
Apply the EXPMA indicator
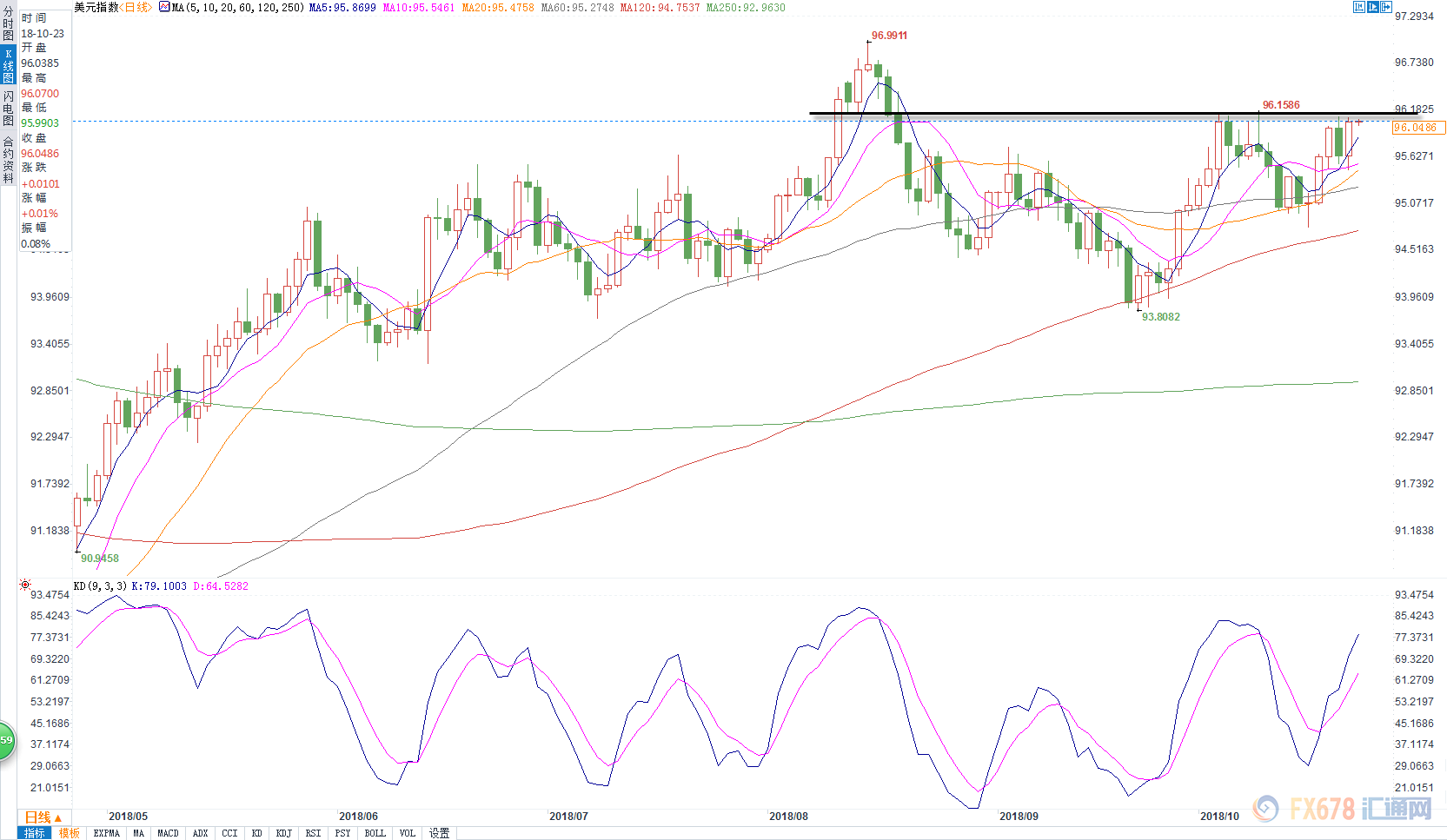[x=107, y=833]
